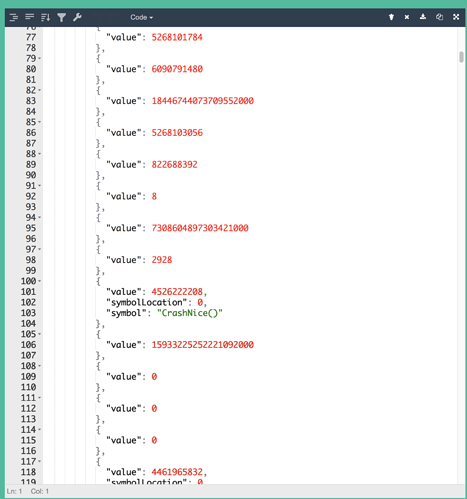Collapse the block at line 82

40,90
